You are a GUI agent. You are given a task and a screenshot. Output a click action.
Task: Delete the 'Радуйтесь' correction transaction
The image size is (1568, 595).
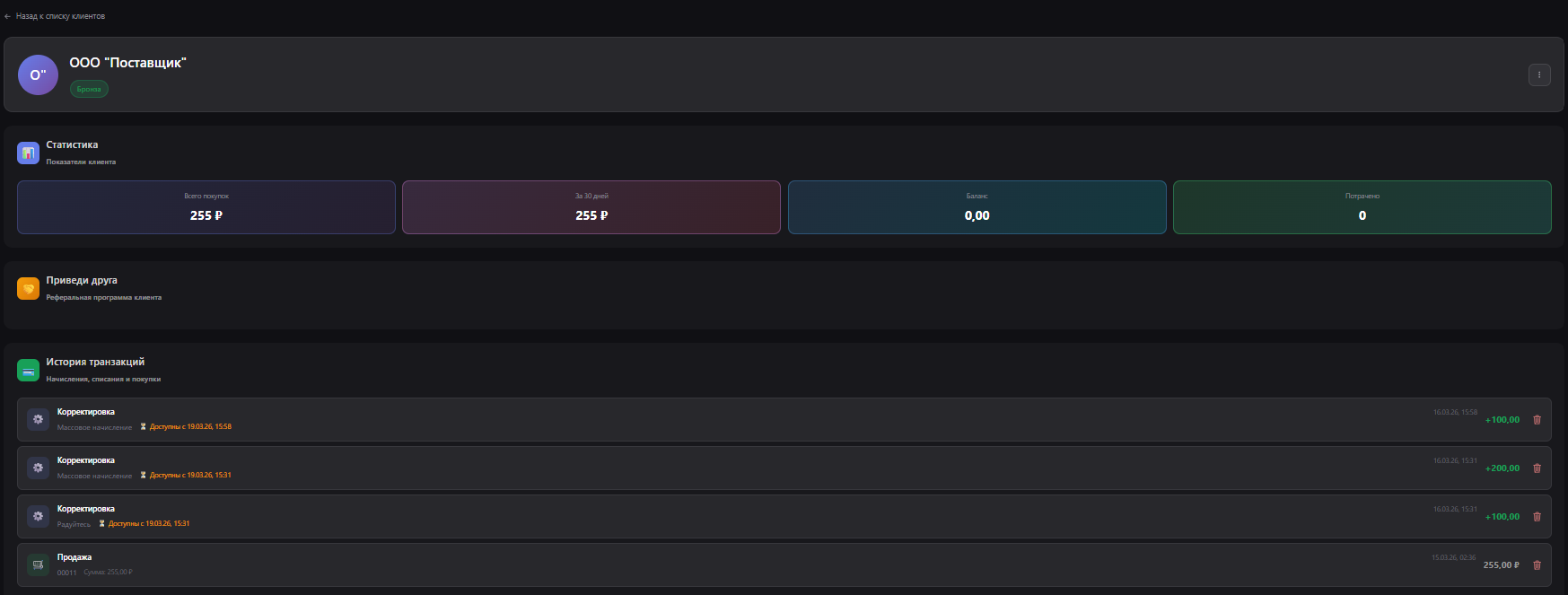pos(1537,517)
